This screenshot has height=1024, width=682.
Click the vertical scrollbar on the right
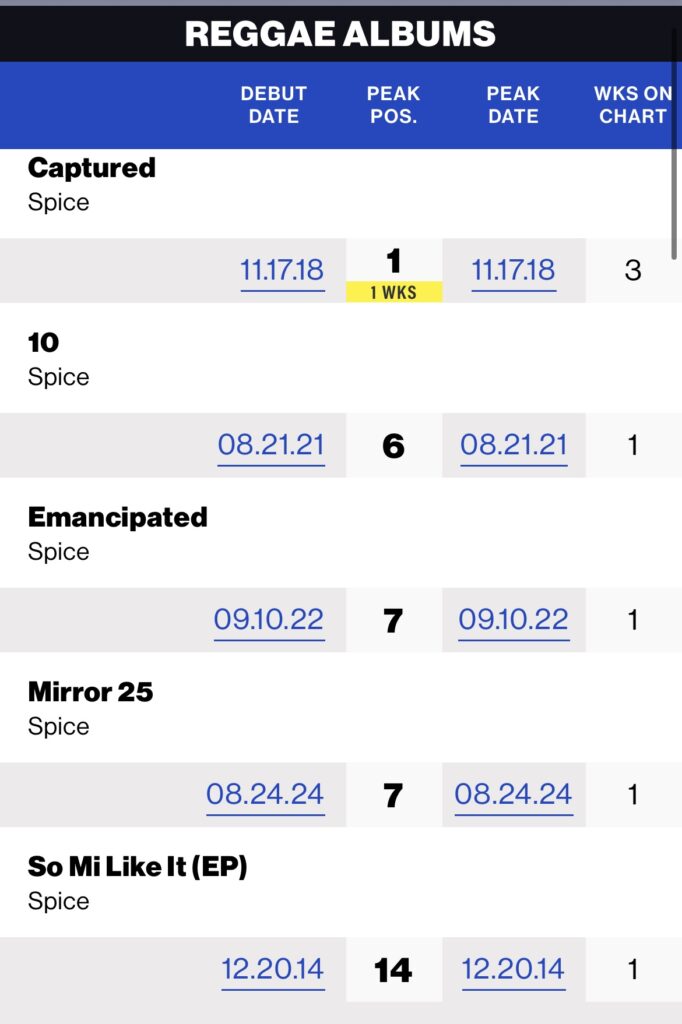coord(674,144)
